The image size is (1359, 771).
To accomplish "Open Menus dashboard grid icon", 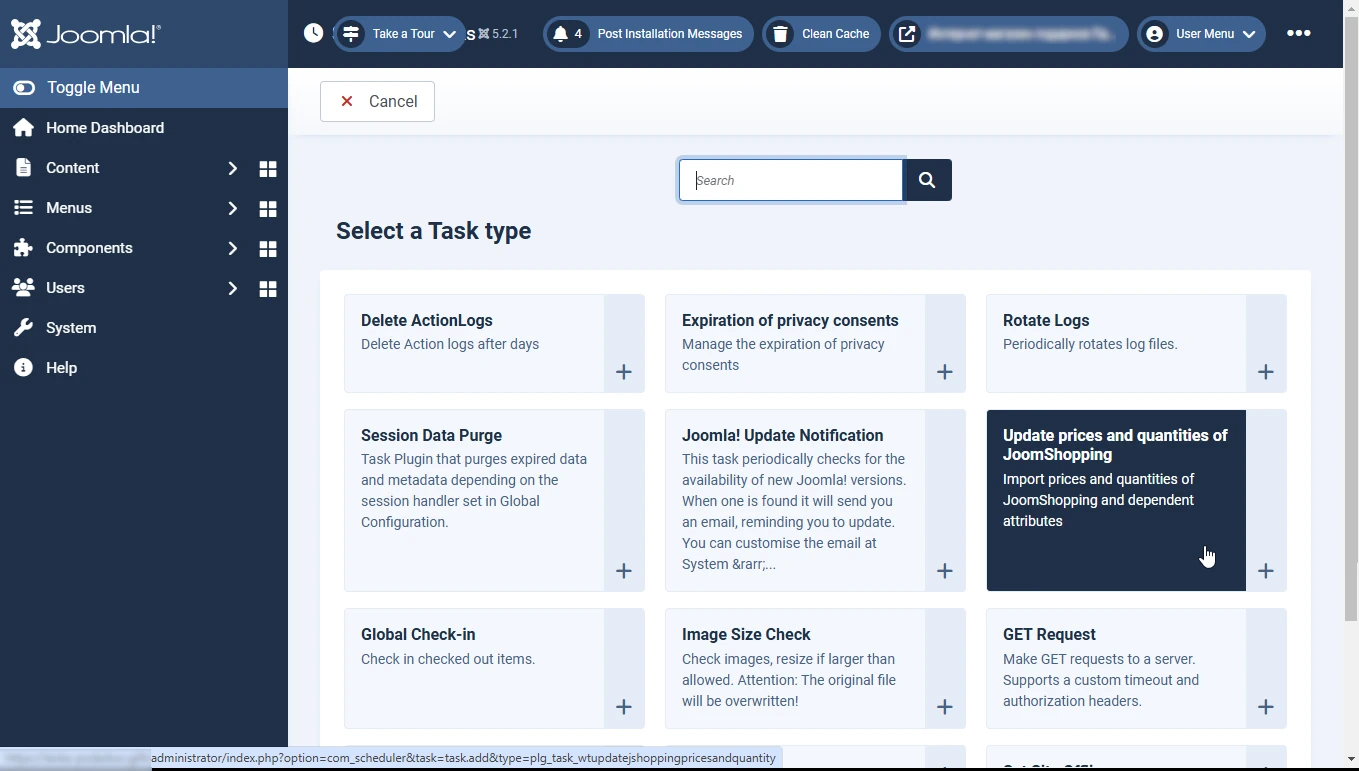I will [268, 209].
